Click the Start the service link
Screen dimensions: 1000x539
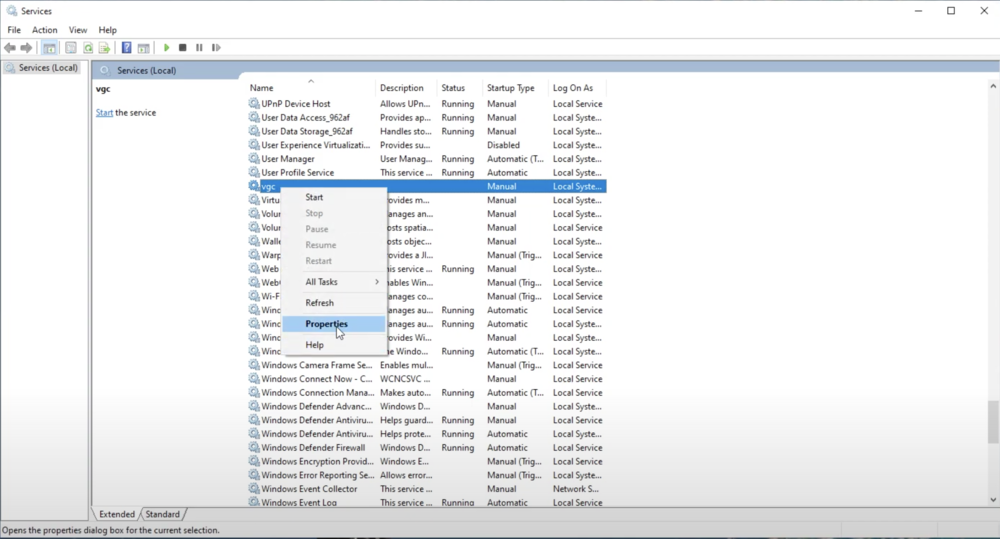click(104, 113)
